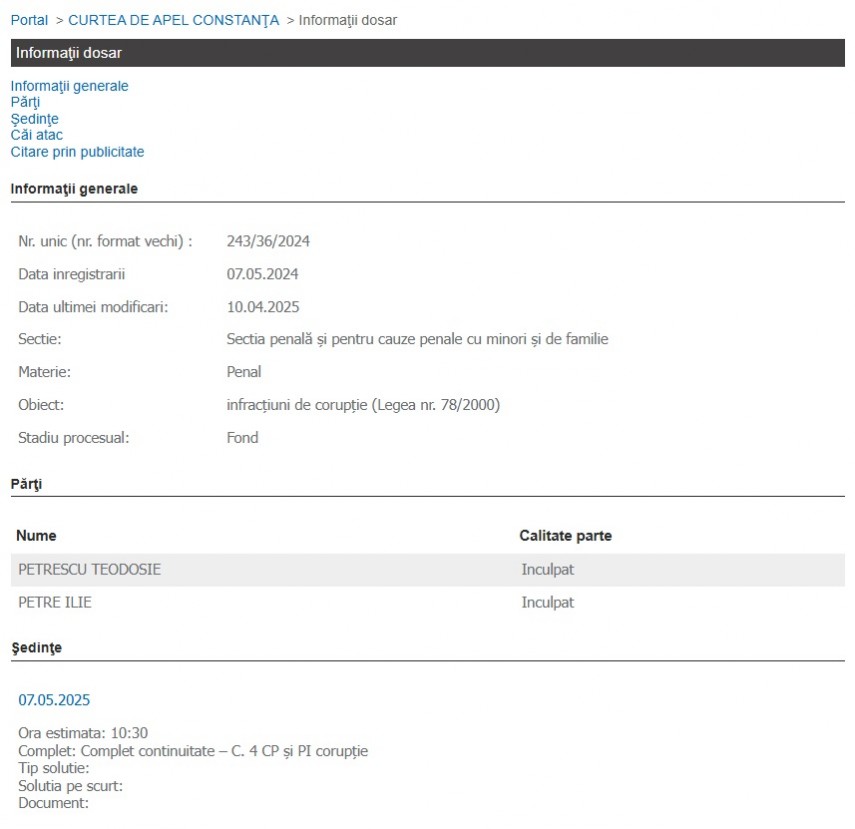Screen dimensions: 855x829
Task: Click the Document label
Action: 53,803
